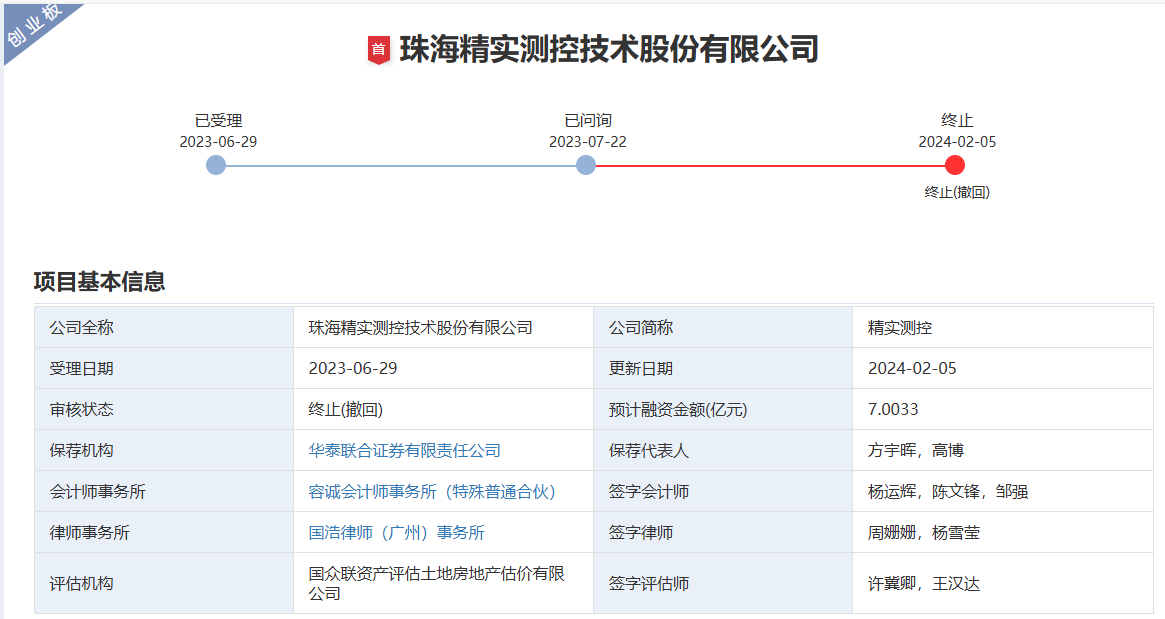
Task: Click the 周姗姗，杨雪莹 lawyers cell
Action: click(x=924, y=533)
